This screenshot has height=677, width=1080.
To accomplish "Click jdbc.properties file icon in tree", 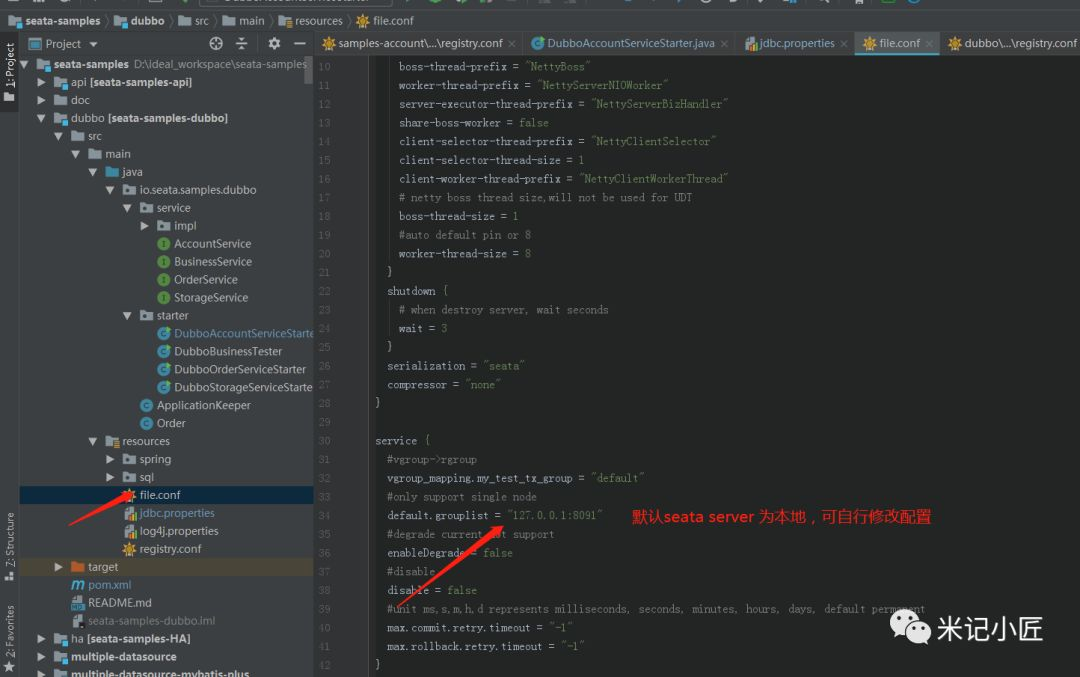I will click(x=129, y=513).
